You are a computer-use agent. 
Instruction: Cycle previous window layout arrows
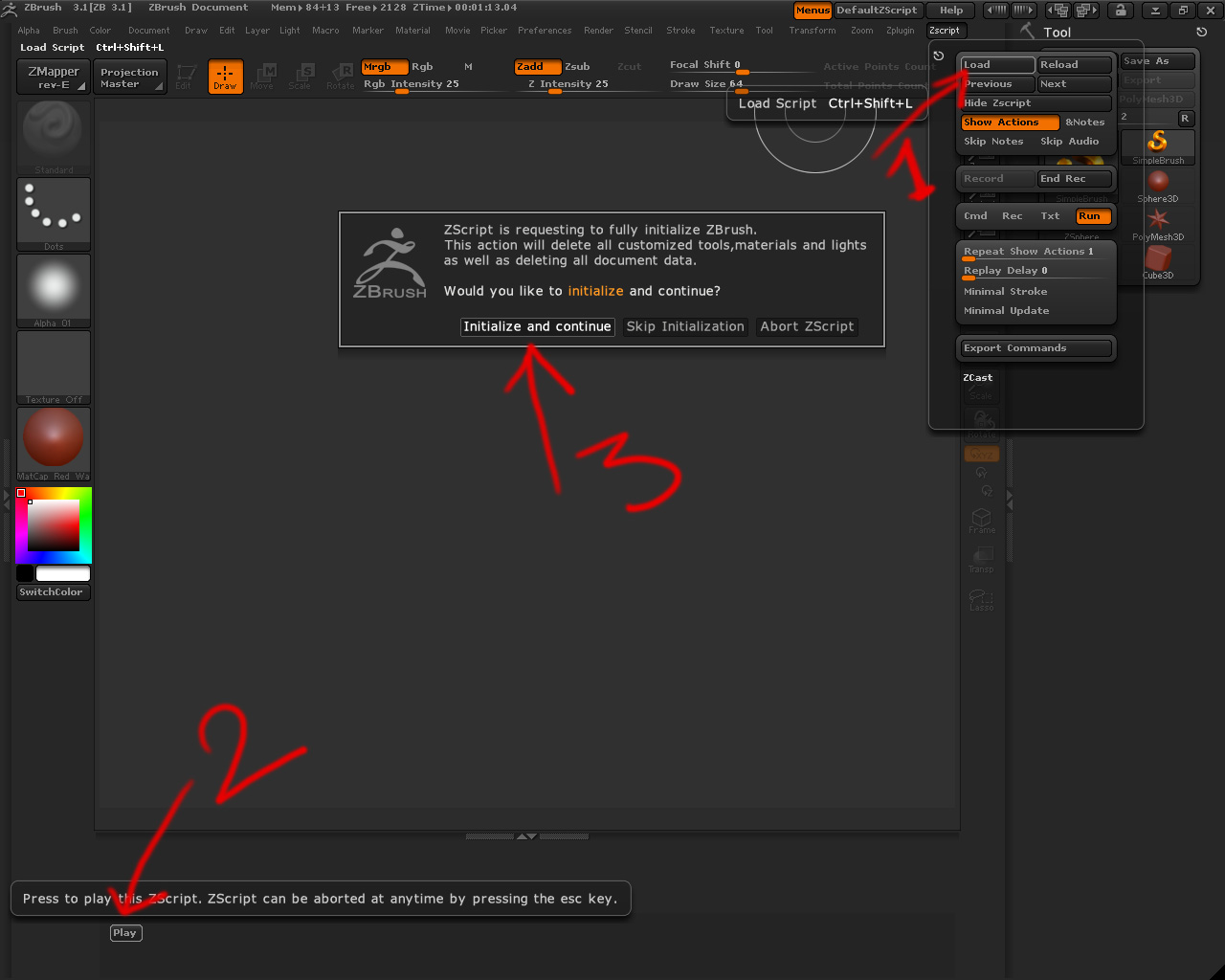click(1058, 11)
